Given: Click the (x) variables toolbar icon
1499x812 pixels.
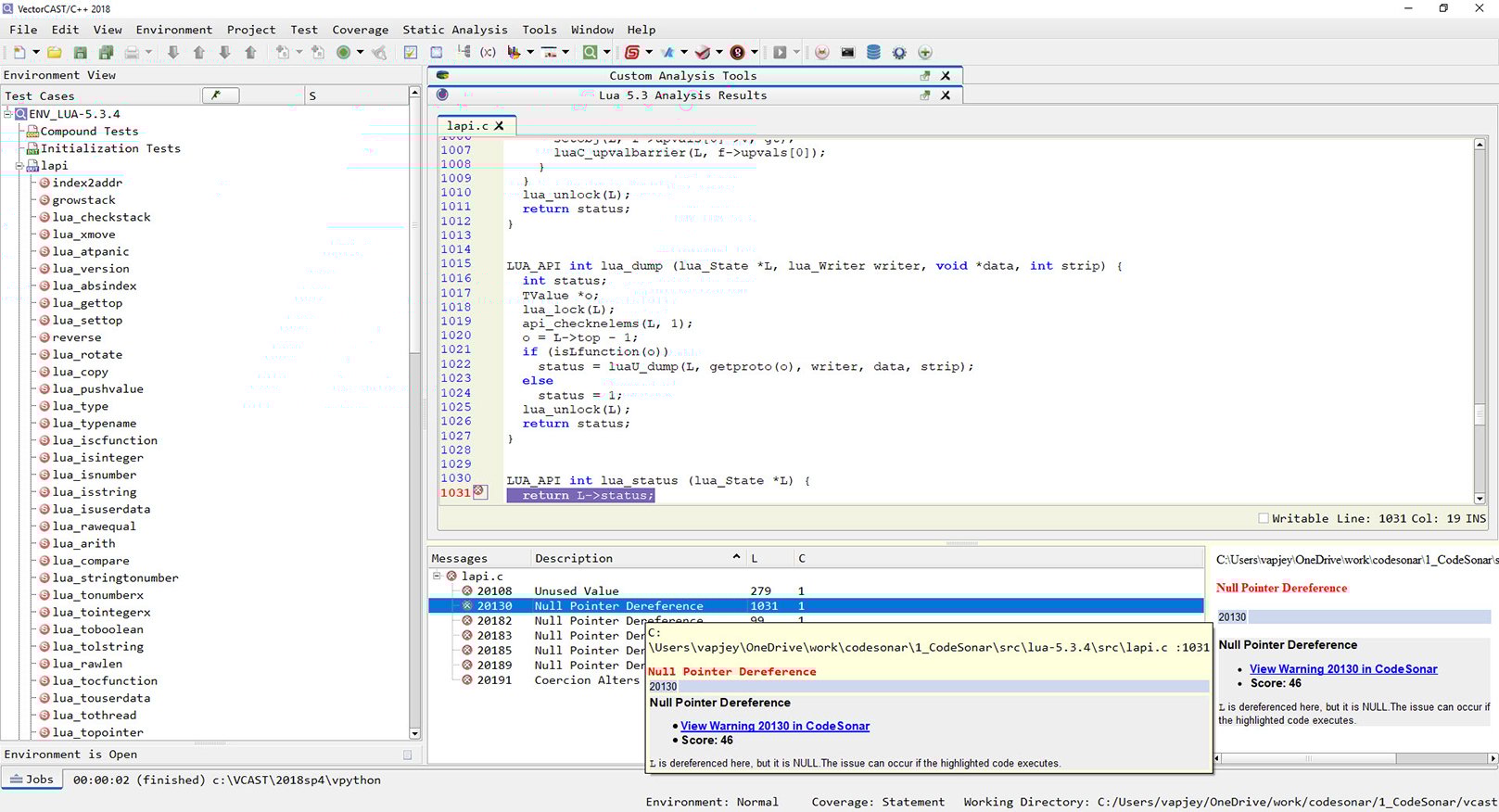Looking at the screenshot, I should pyautogui.click(x=488, y=53).
